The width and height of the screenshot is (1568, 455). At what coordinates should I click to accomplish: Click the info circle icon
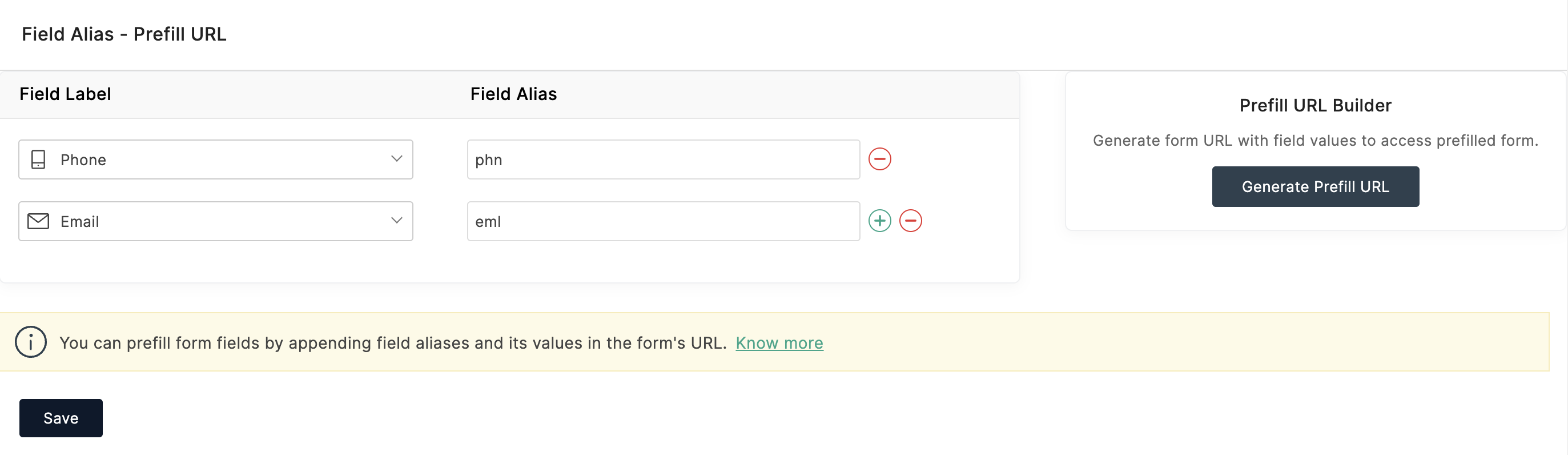(30, 342)
